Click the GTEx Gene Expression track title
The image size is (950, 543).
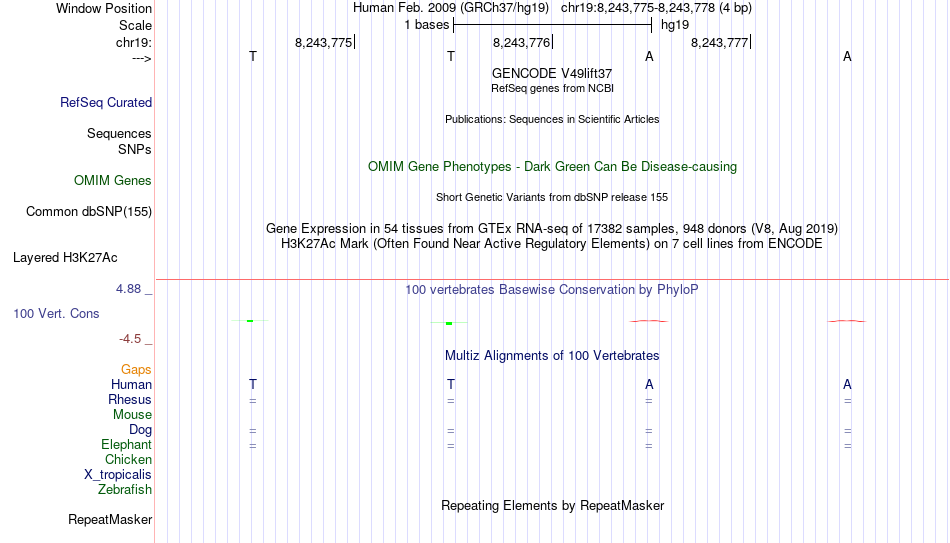coord(552,228)
